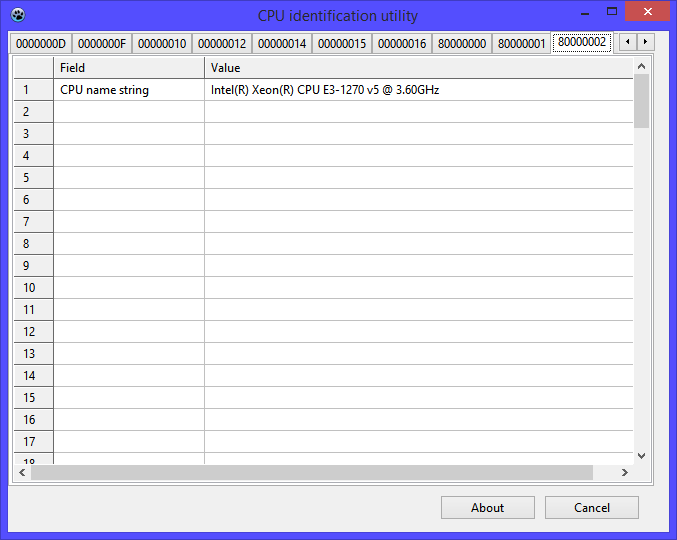Click the About button
Image resolution: width=677 pixels, height=540 pixels.
[x=487, y=508]
